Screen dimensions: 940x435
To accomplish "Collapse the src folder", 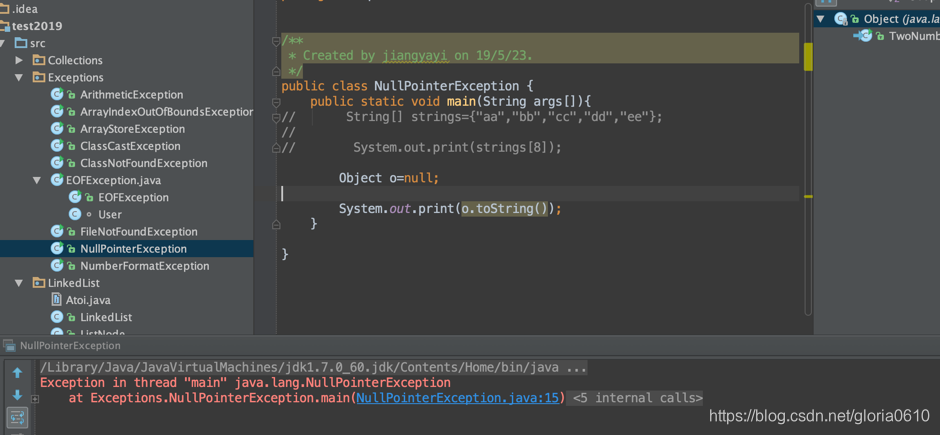I will tap(4, 43).
